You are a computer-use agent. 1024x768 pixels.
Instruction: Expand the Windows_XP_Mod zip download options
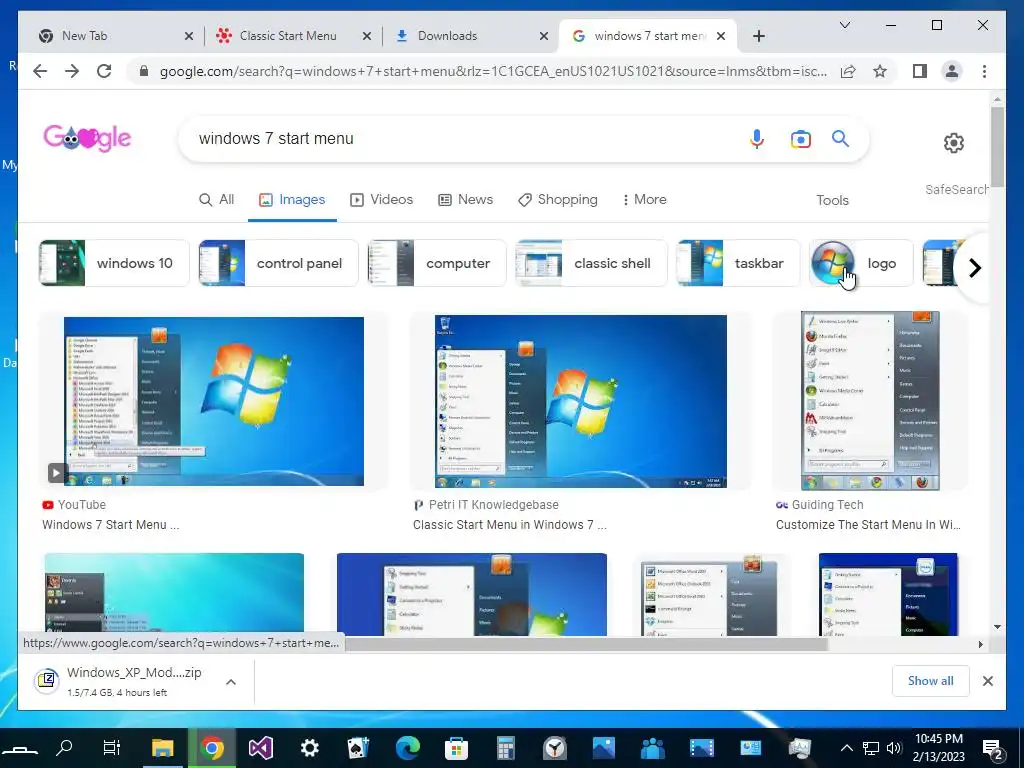pyautogui.click(x=231, y=682)
